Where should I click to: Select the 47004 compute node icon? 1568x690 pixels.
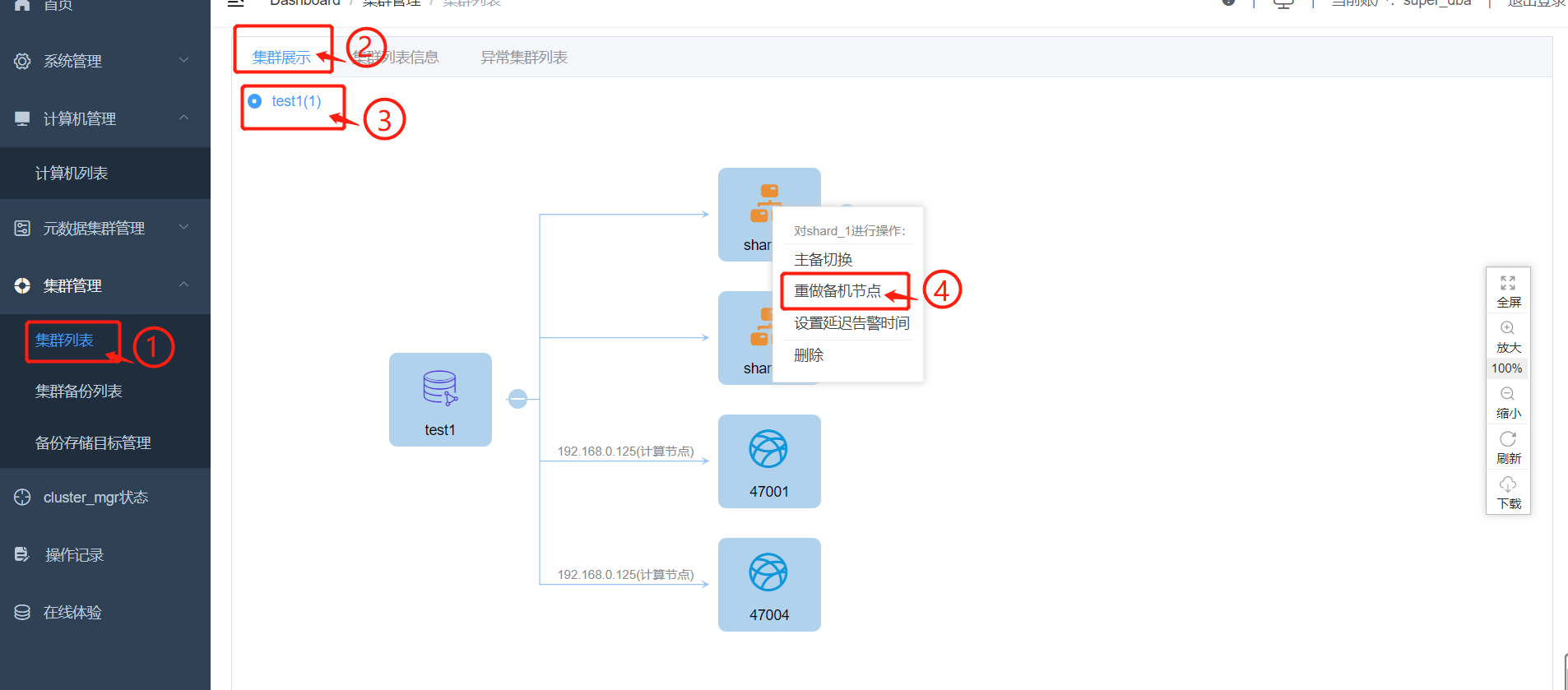point(768,573)
